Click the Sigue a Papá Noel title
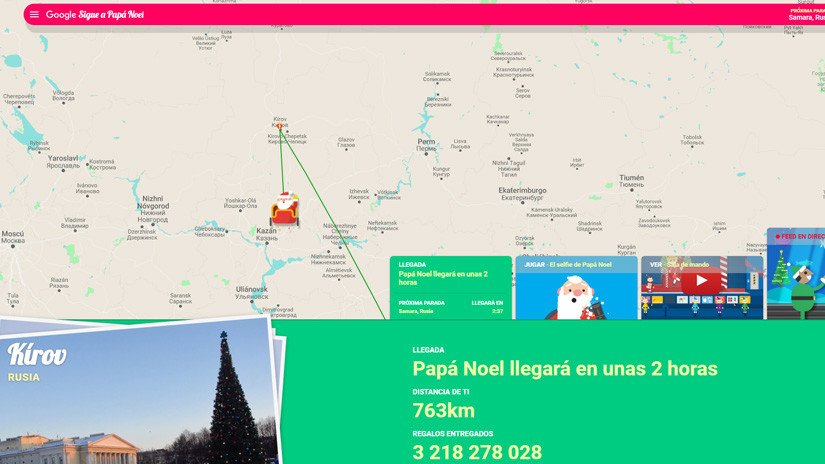Image resolution: width=825 pixels, height=464 pixels. [112, 15]
